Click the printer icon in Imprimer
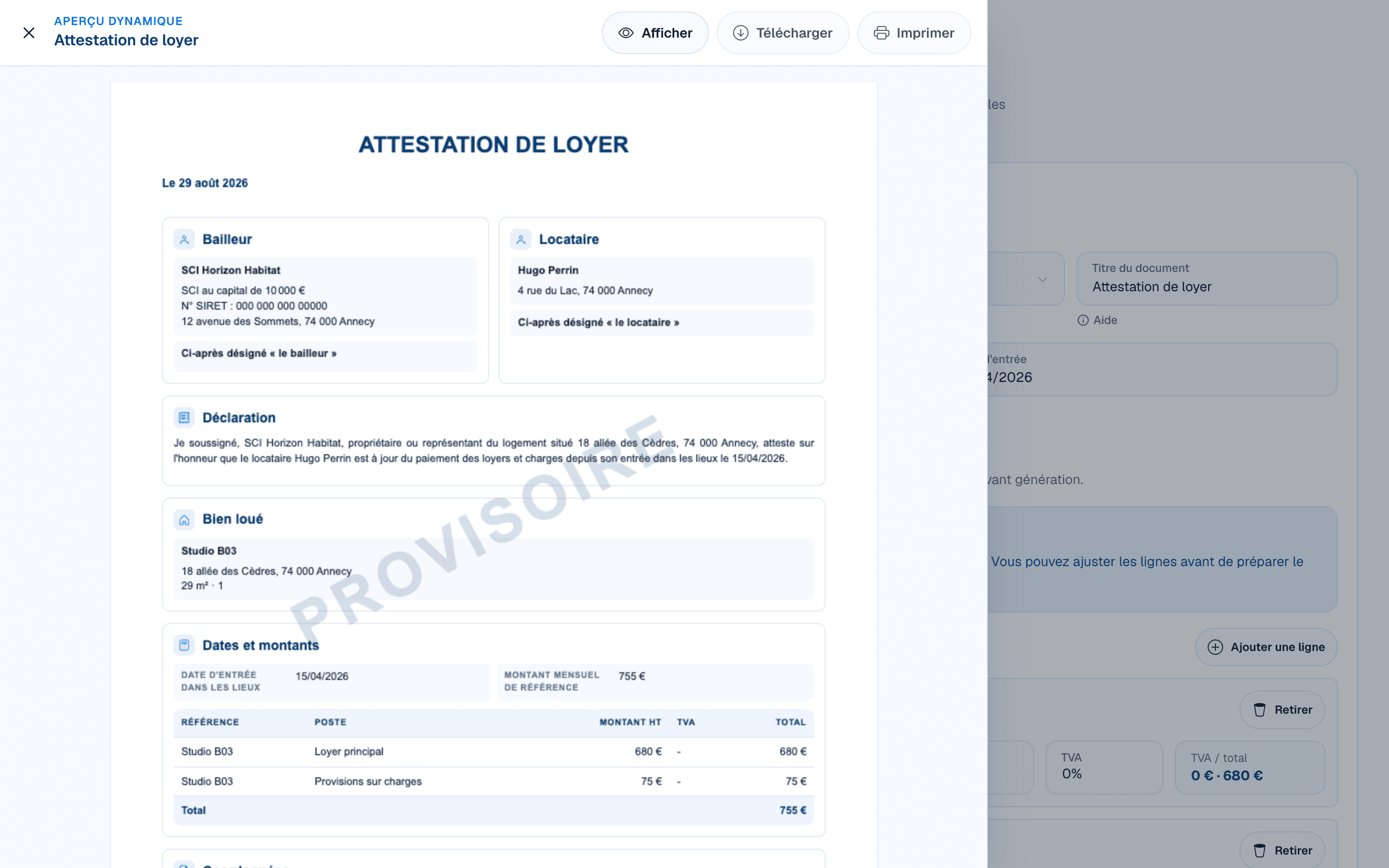The image size is (1389, 868). pyautogui.click(x=881, y=33)
